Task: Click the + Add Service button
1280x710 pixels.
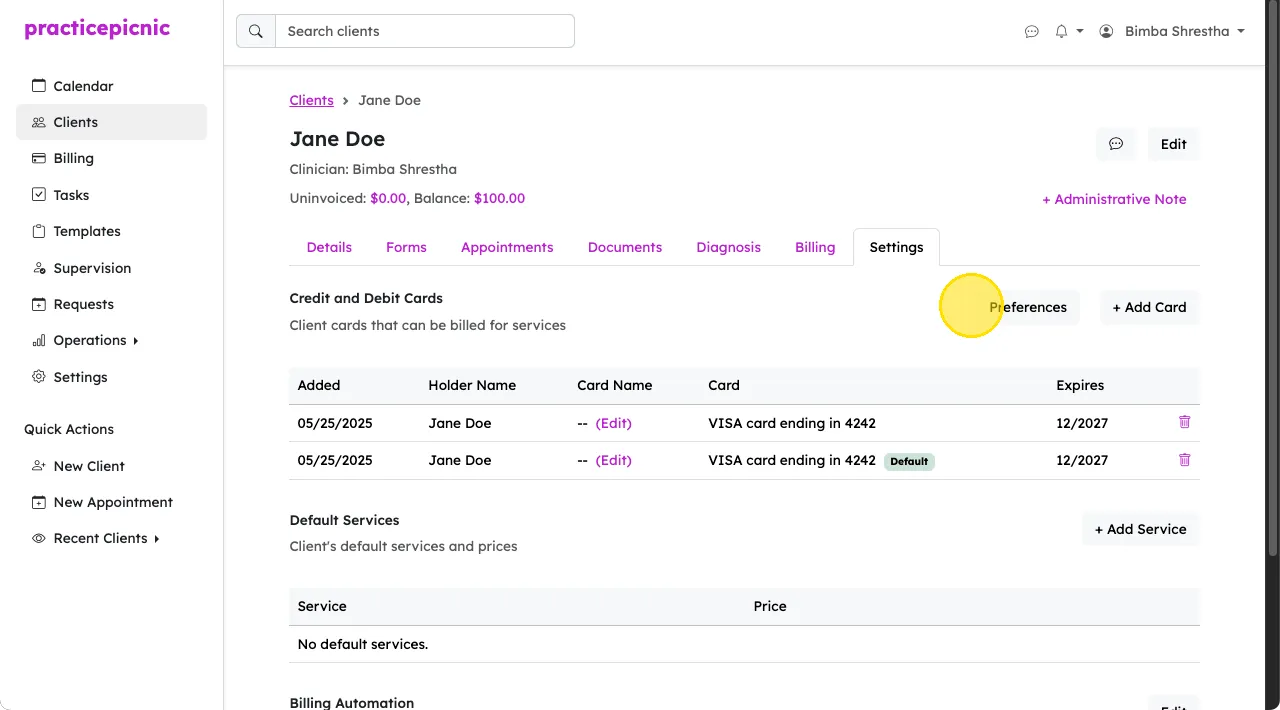Action: 1140,529
